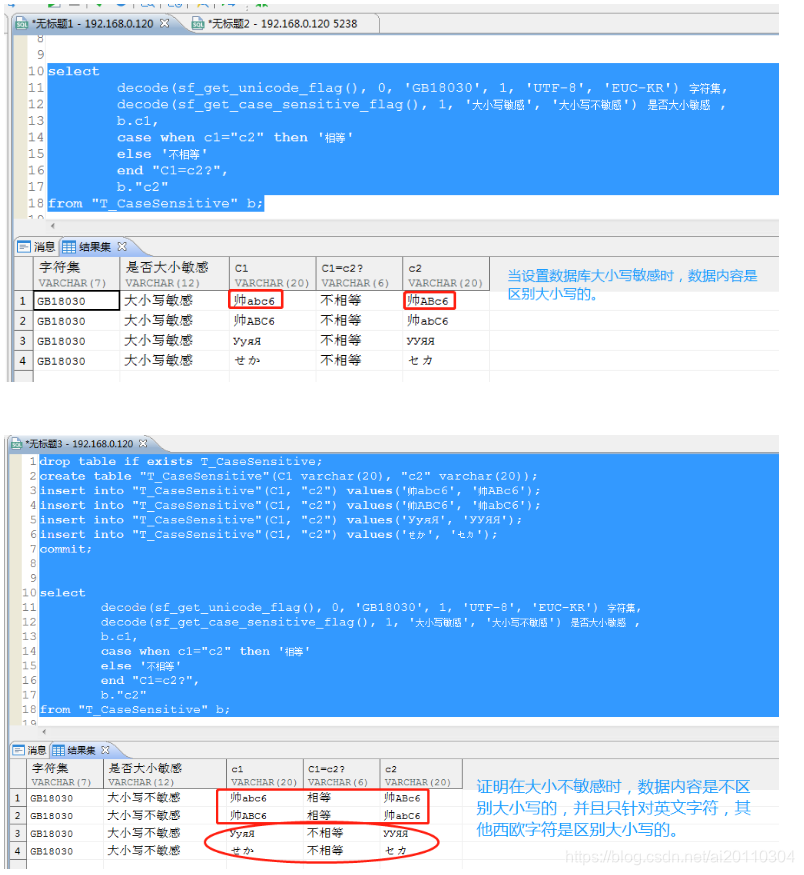Click the 'create table "T_CaseSensitive"' line in 无标题3
Screen dimensions: 804x875
point(288,476)
